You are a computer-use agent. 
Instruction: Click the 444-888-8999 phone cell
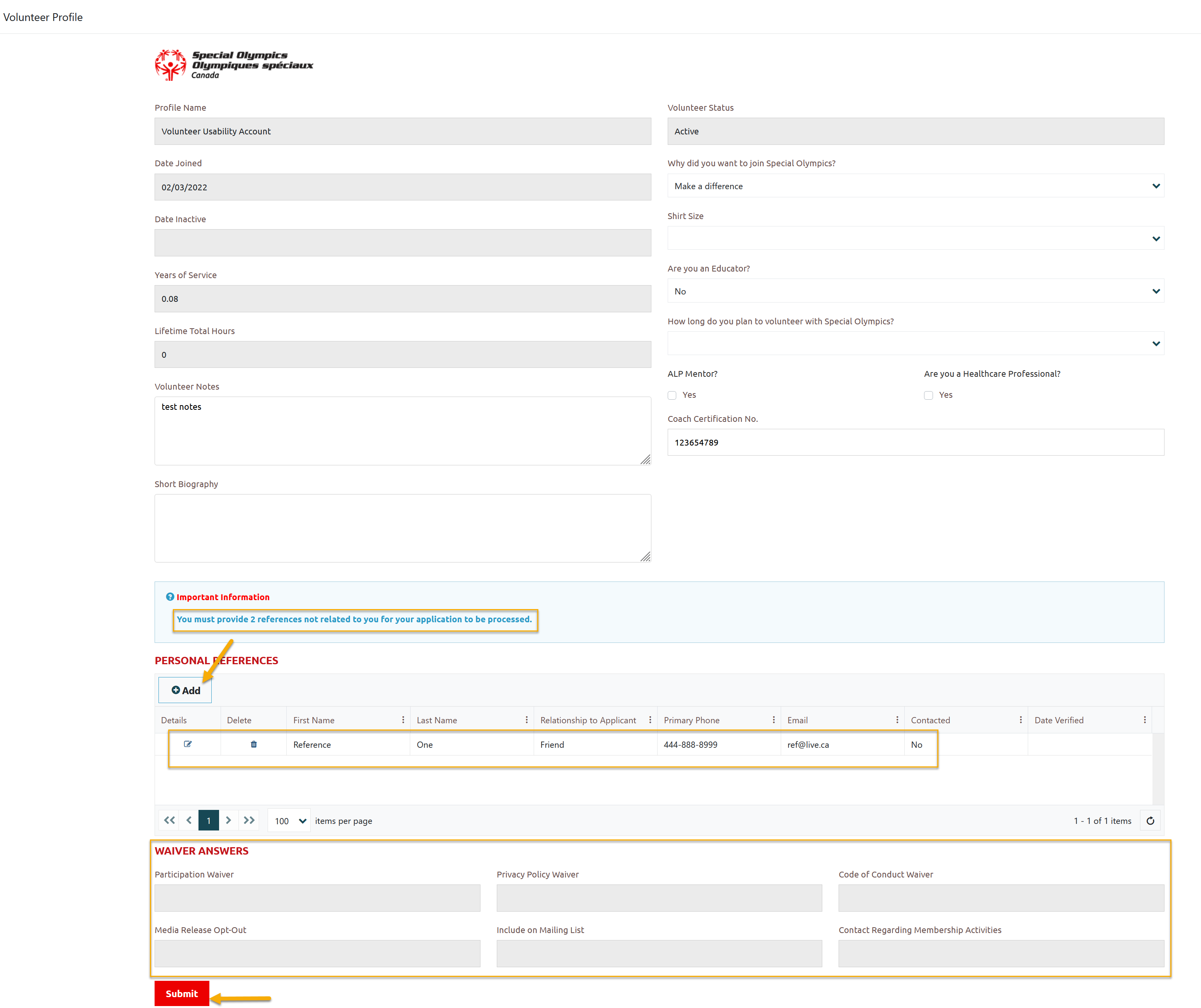[x=718, y=744]
